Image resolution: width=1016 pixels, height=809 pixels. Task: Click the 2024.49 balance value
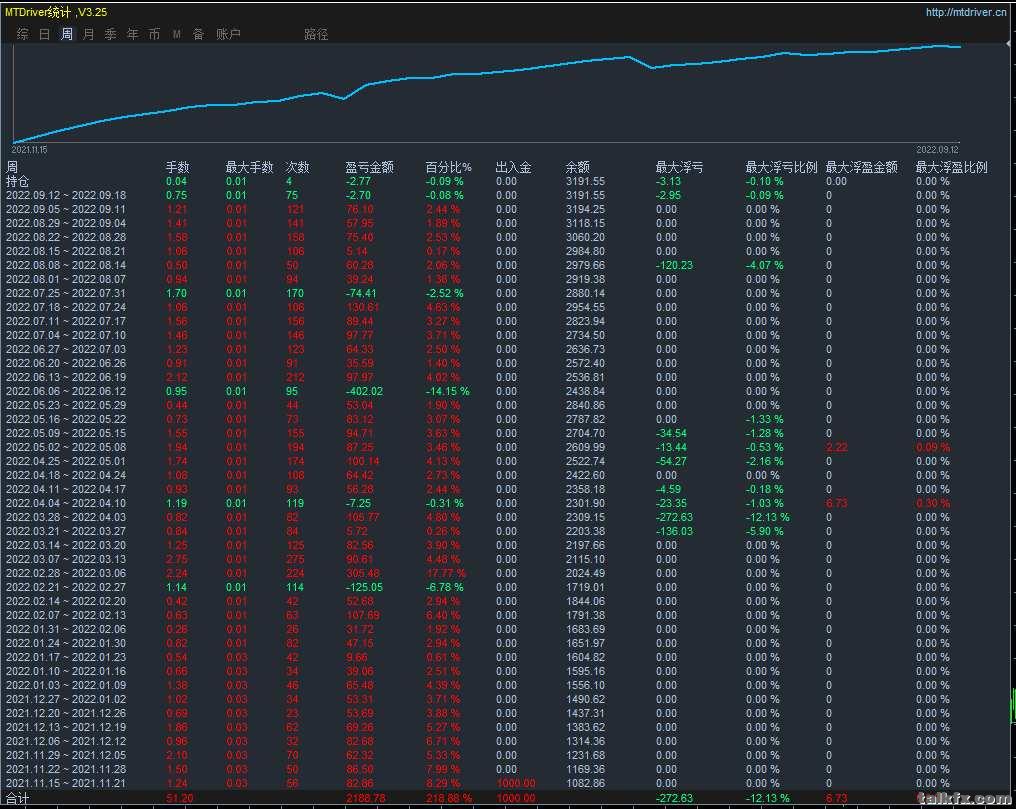[x=585, y=573]
